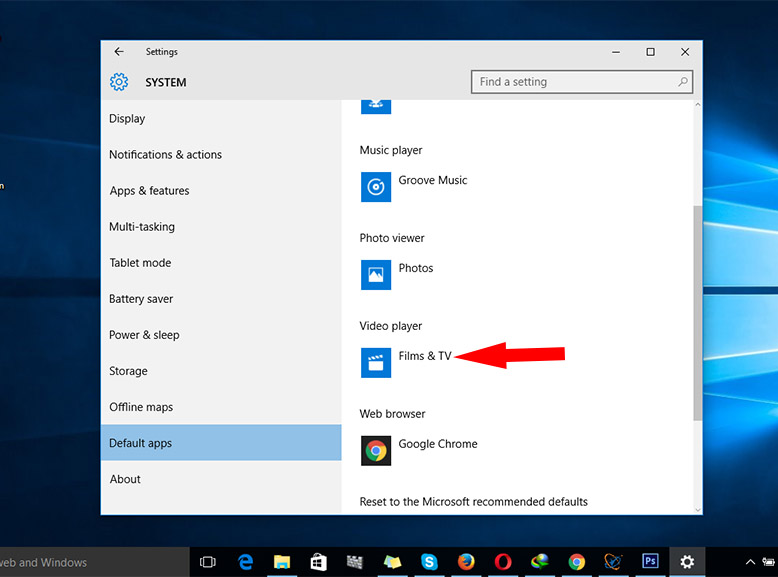Change the Films & TV default
778x577 pixels.
425,356
